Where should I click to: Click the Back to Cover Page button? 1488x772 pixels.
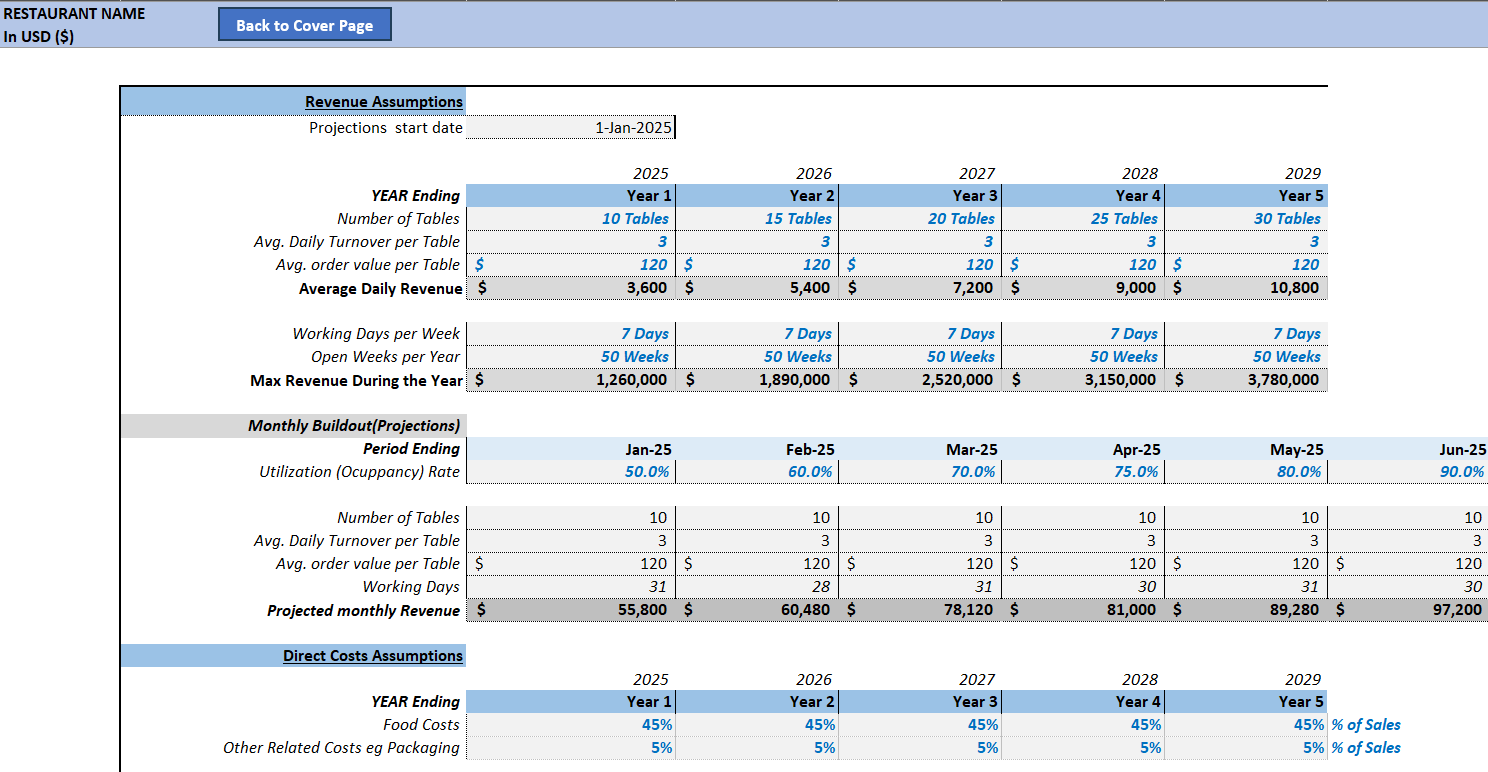[x=304, y=23]
